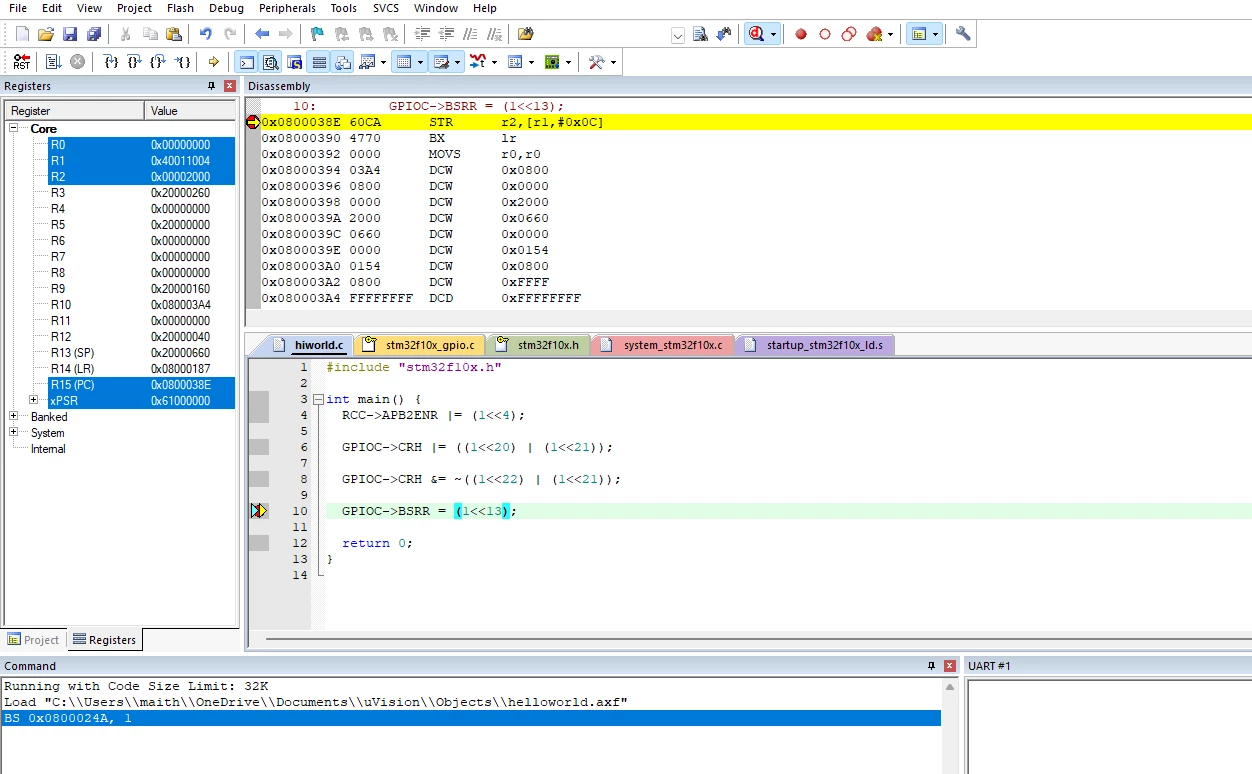
Task: Collapse the code fold at int main()
Action: click(x=318, y=399)
